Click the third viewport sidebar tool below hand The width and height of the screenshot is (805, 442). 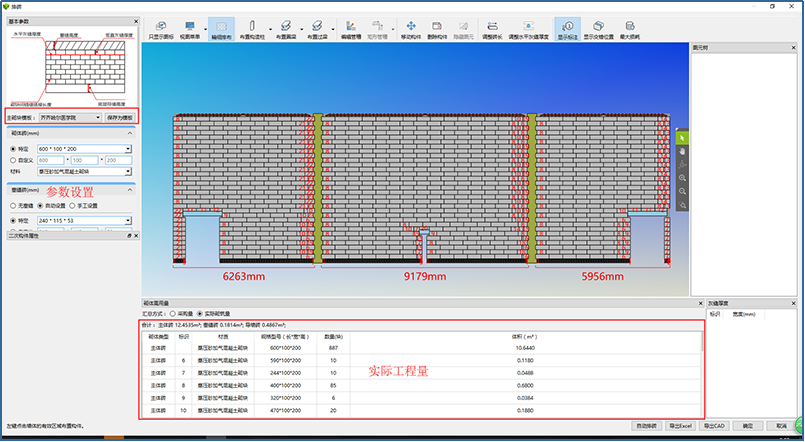click(x=682, y=165)
